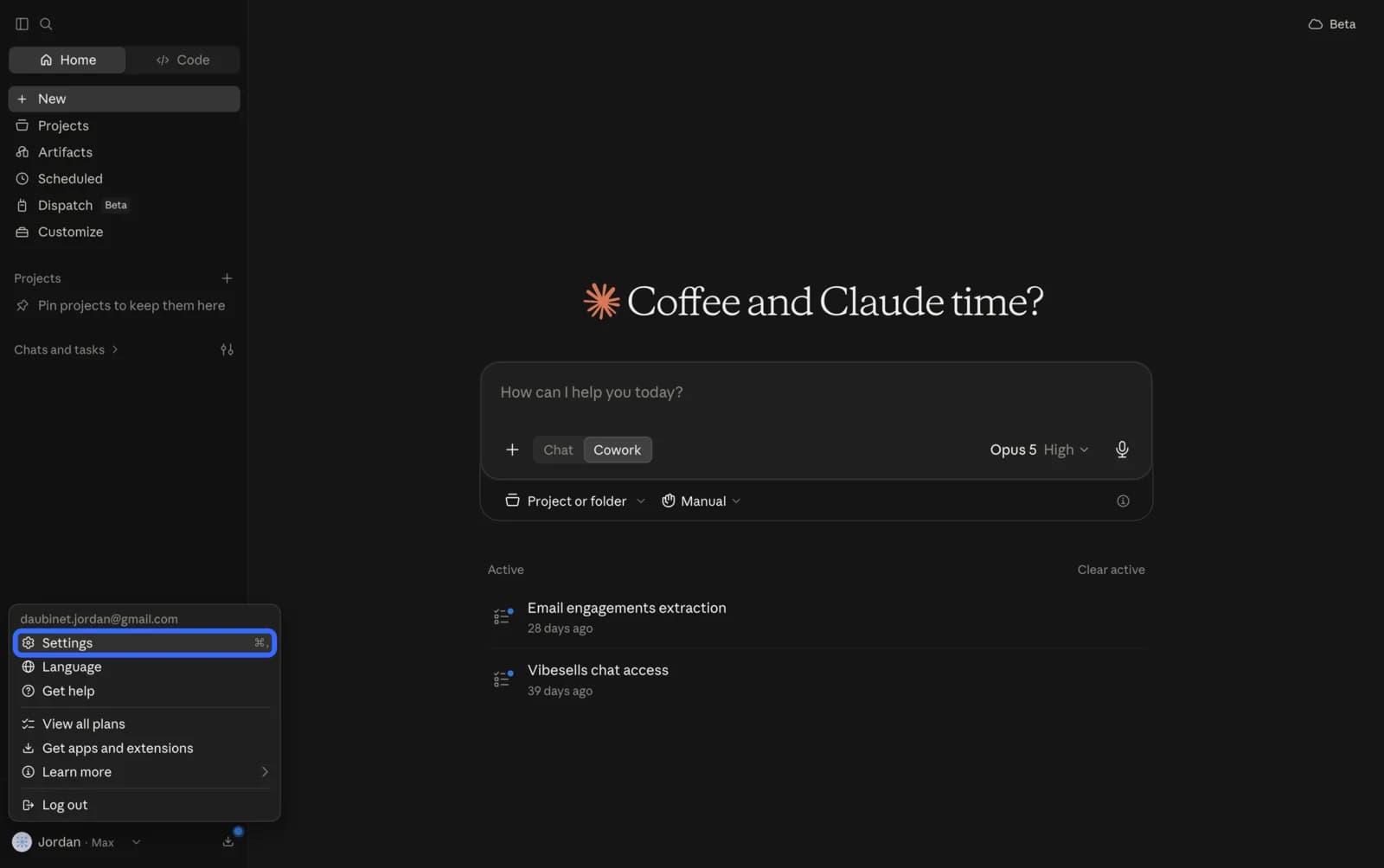Click the orange Claude starburst logo
The image size is (1384, 868).
602,301
